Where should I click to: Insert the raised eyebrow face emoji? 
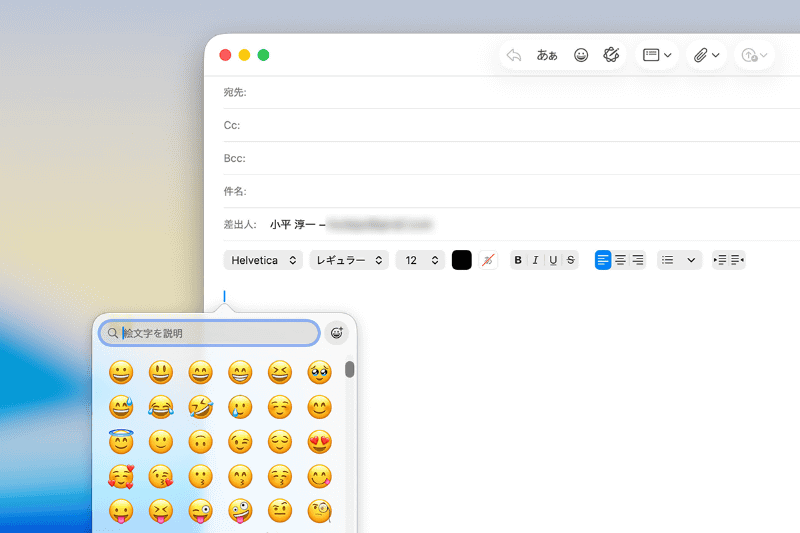tap(280, 511)
